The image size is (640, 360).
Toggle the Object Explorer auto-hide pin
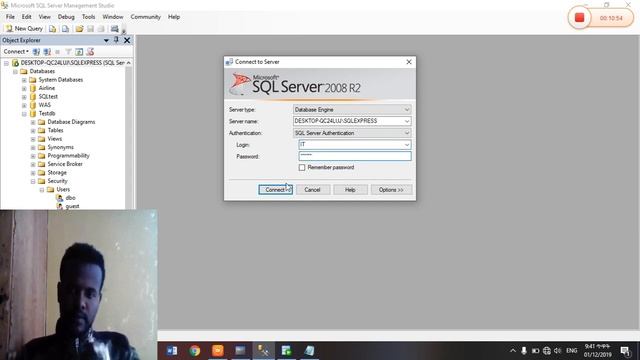[x=116, y=40]
